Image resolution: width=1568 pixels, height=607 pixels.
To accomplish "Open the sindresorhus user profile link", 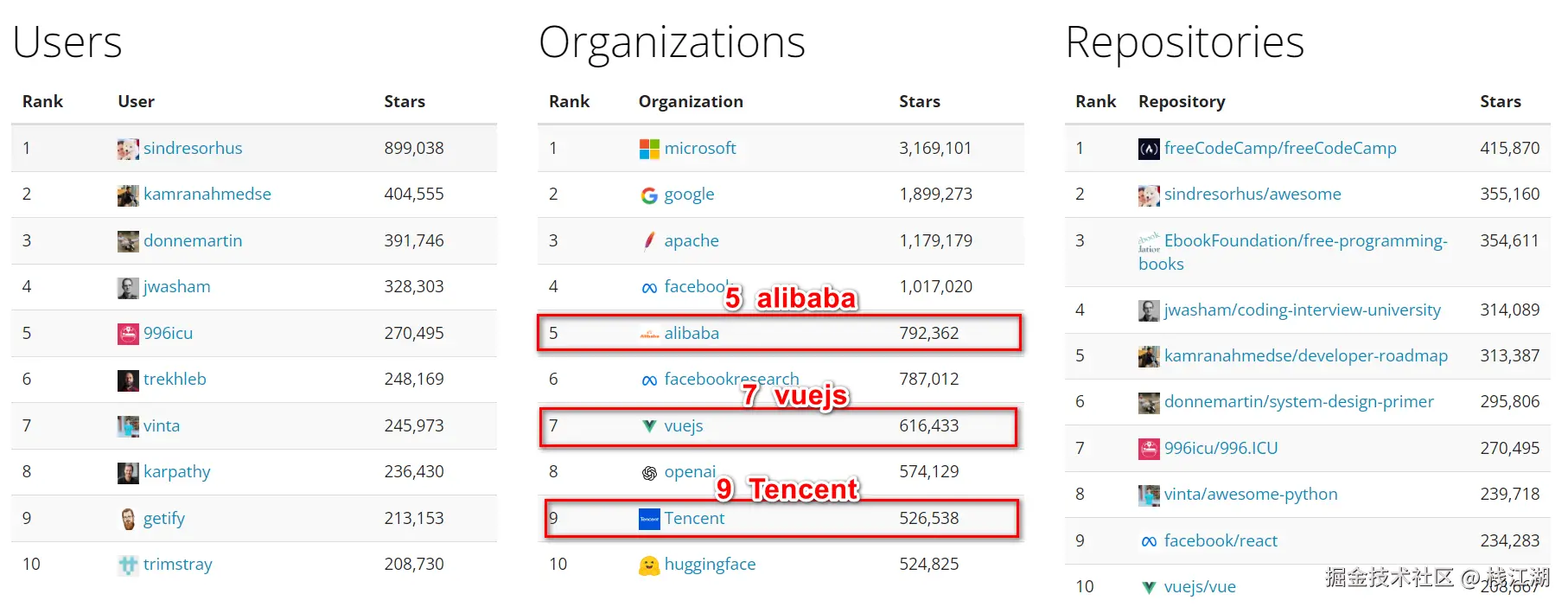I will [x=193, y=149].
